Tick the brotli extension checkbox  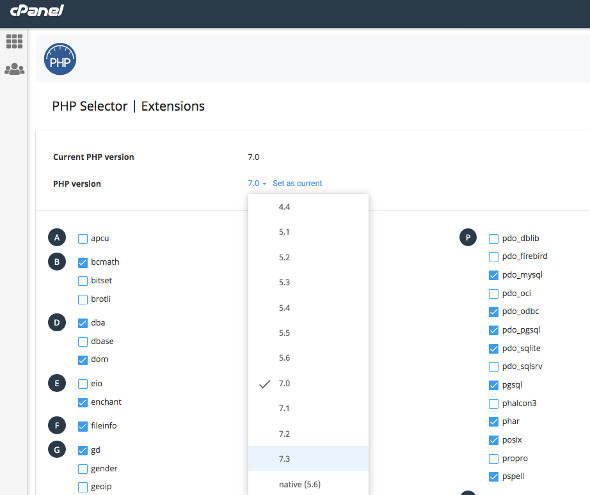pos(83,300)
